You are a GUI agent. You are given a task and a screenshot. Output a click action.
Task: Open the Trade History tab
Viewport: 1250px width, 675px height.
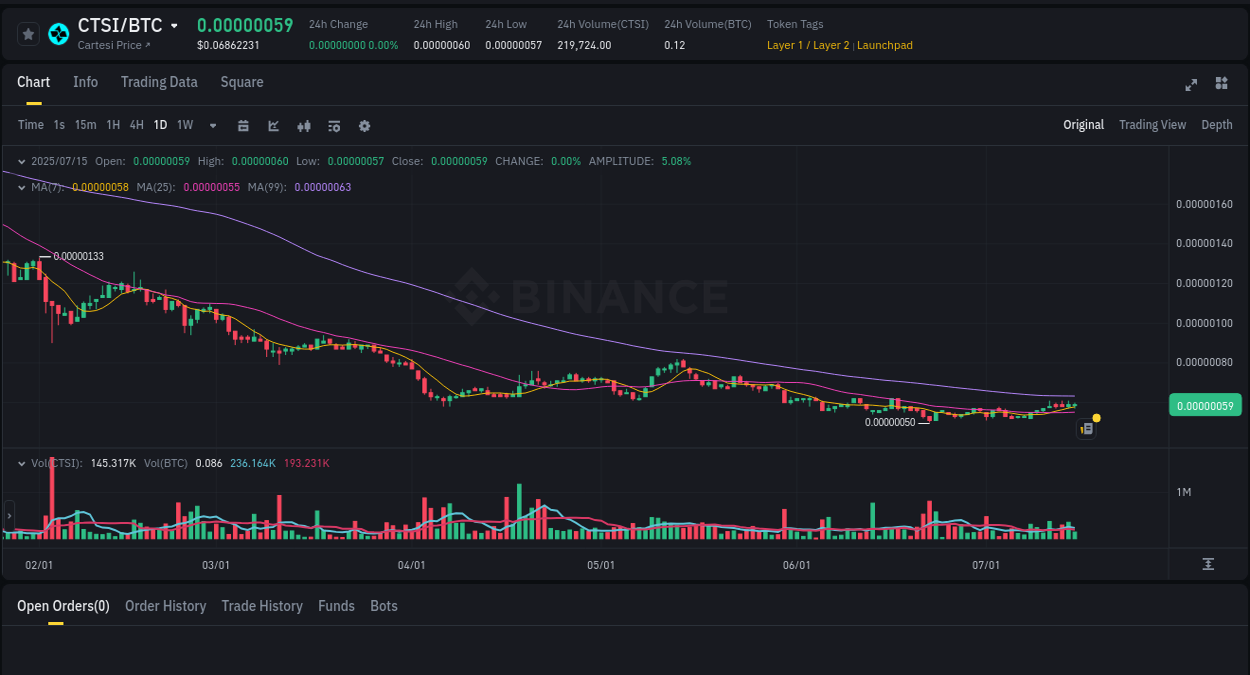262,606
